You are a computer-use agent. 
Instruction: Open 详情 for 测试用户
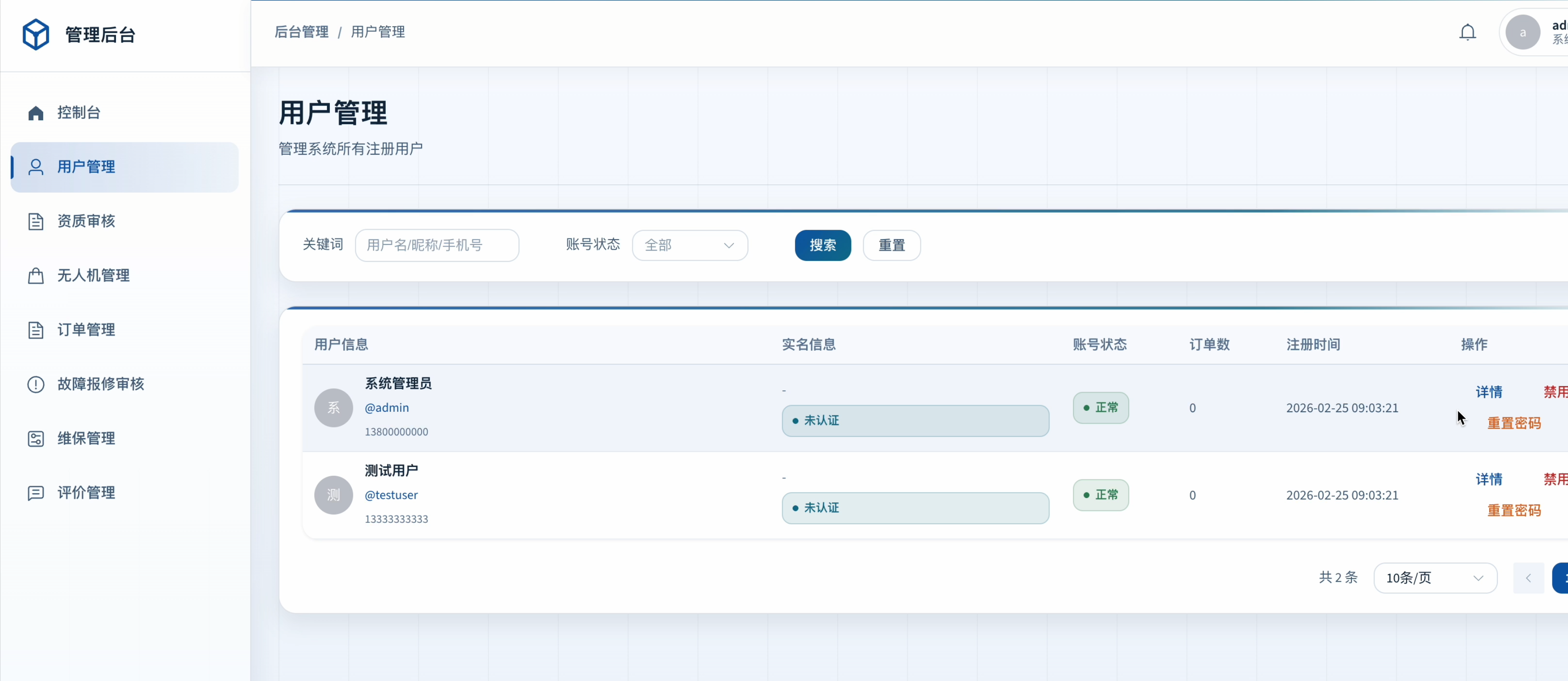click(x=1489, y=479)
